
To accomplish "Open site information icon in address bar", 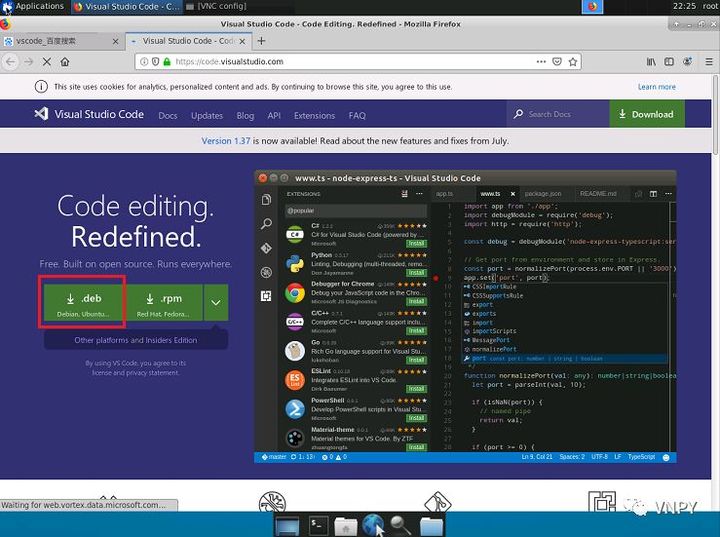I will click(144, 62).
